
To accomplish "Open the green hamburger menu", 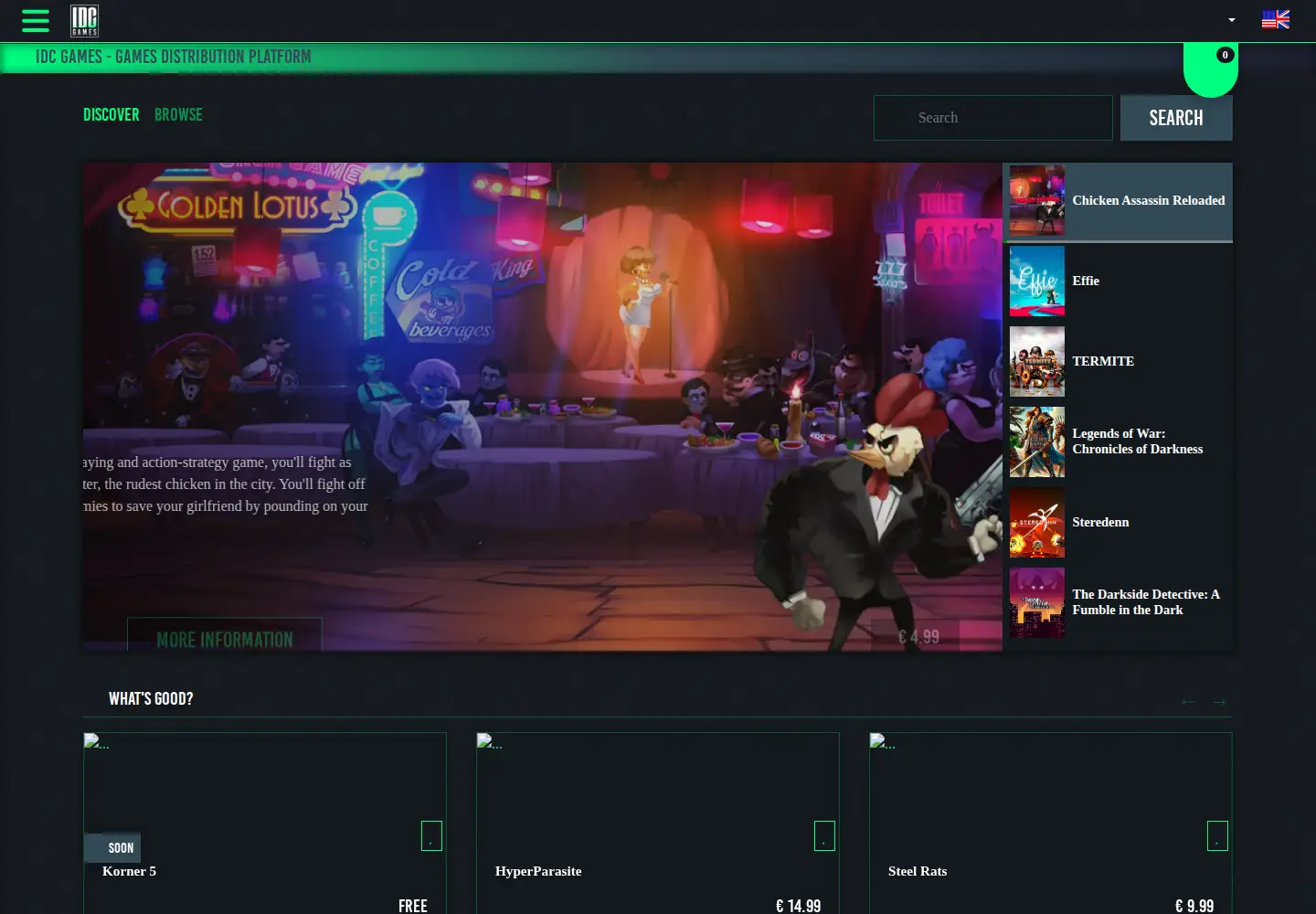I will [x=36, y=20].
